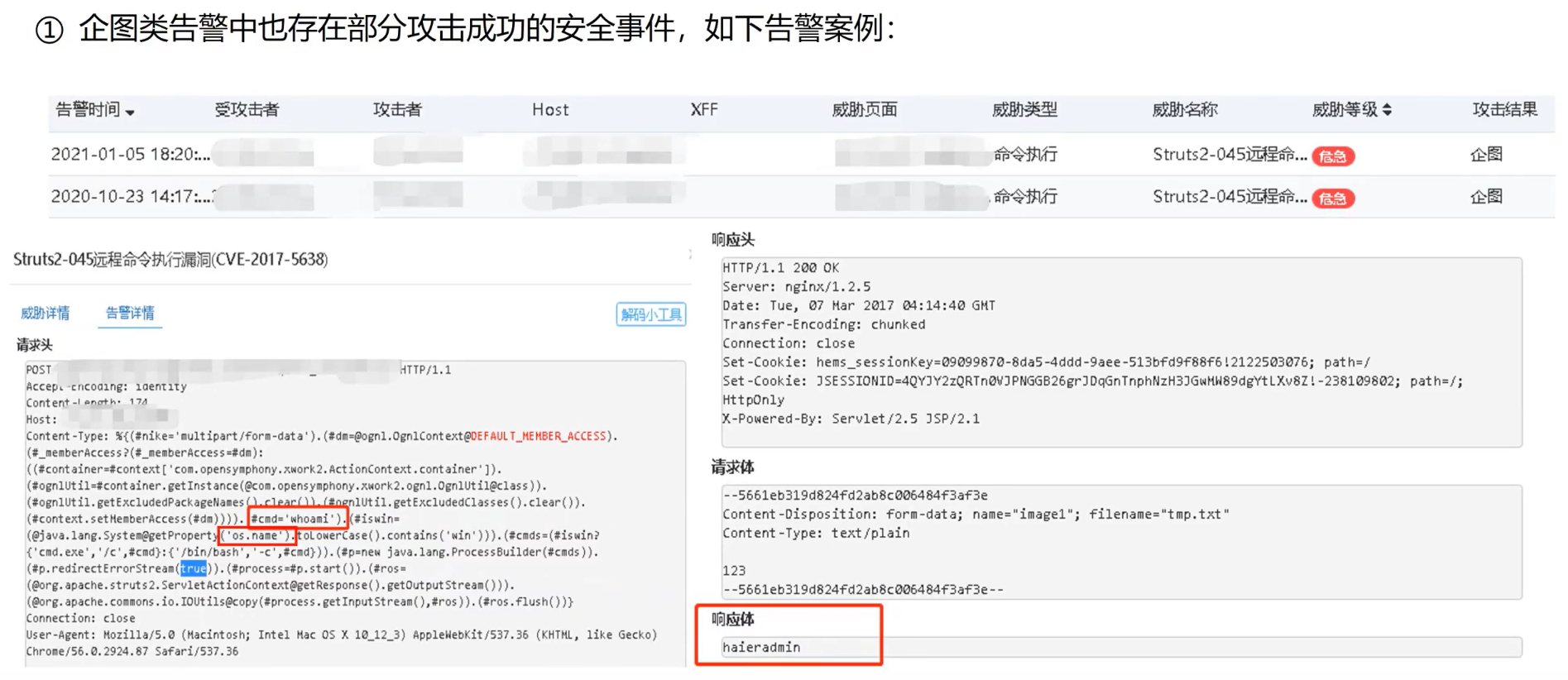
Task: Click the 威胁类型 column header
Action: point(1024,109)
